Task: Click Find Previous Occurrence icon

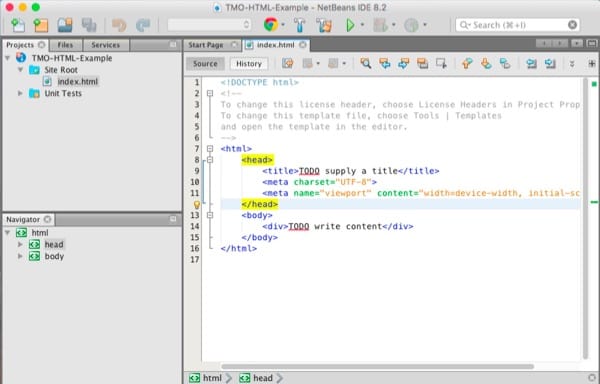Action: [385, 63]
